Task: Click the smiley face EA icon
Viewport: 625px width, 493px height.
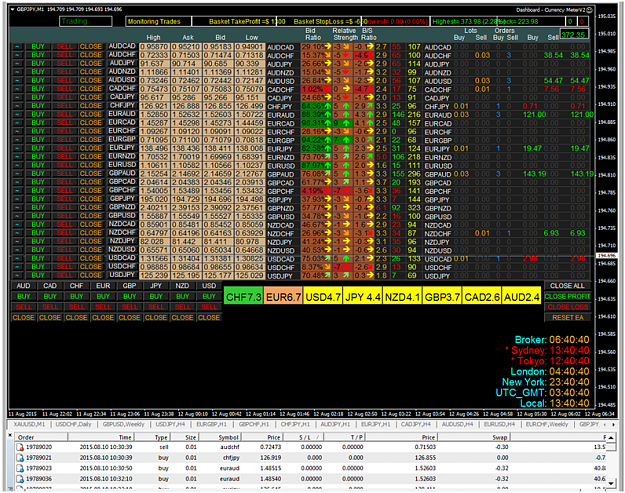Action: [590, 10]
